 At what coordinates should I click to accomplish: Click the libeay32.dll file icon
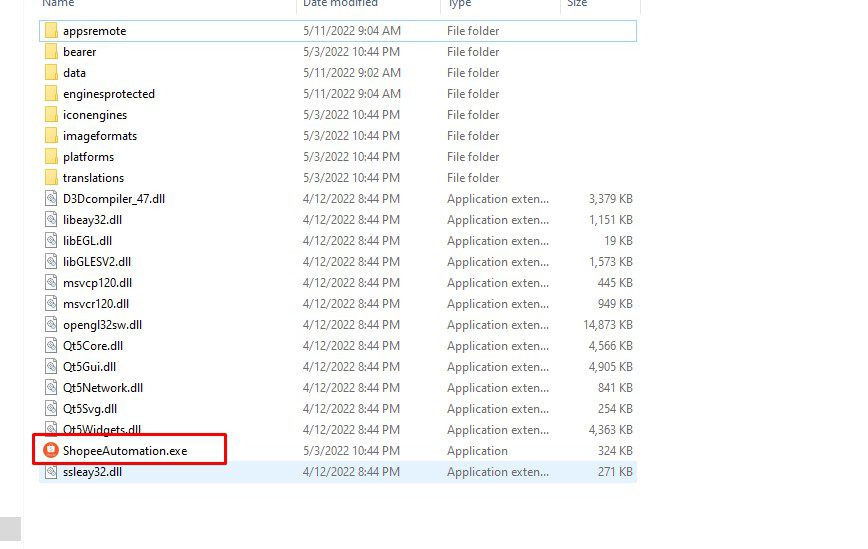(51, 220)
